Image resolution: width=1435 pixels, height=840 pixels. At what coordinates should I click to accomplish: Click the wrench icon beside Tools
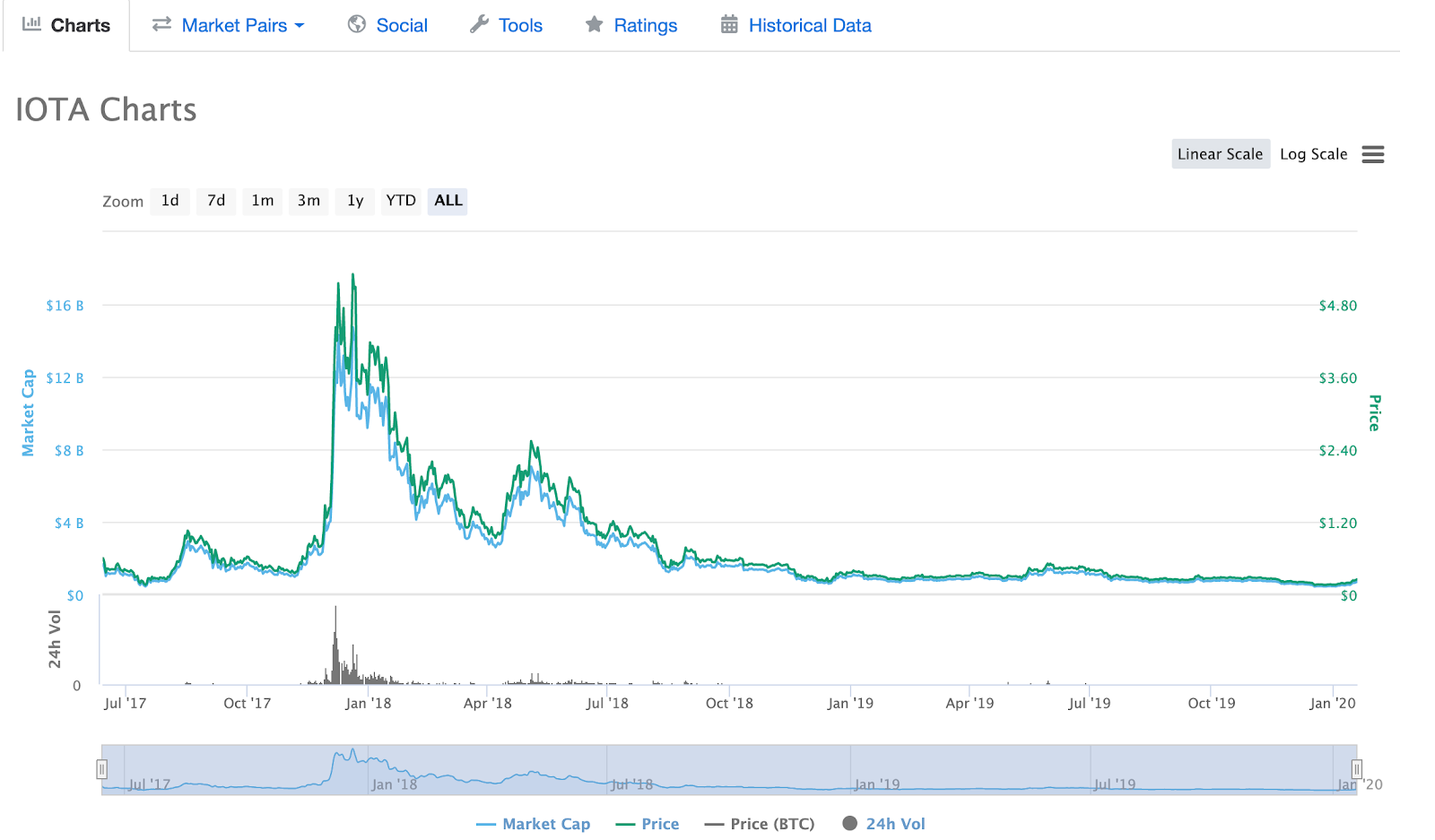tap(479, 24)
